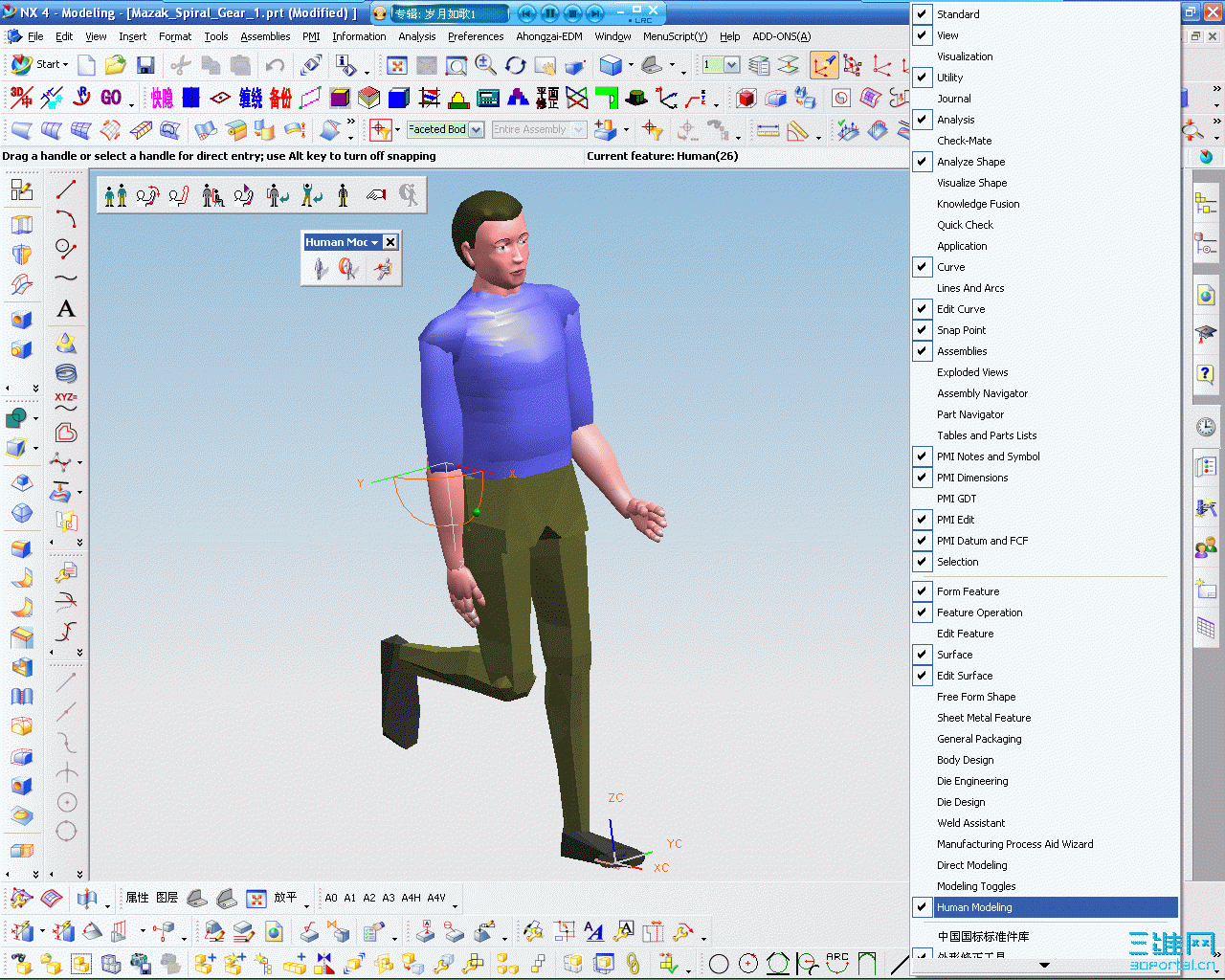Enable the Free Form Shape toolbar checkbox

(922, 697)
